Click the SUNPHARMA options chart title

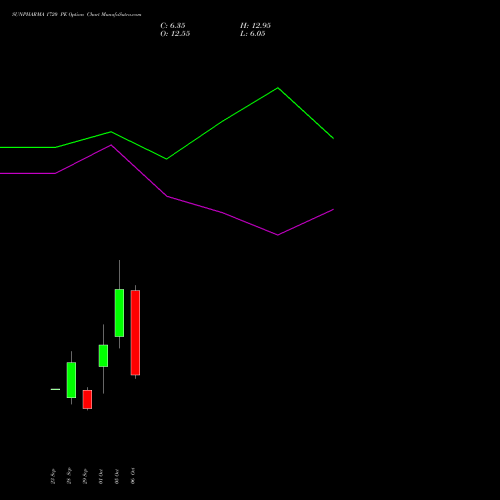point(77,15)
